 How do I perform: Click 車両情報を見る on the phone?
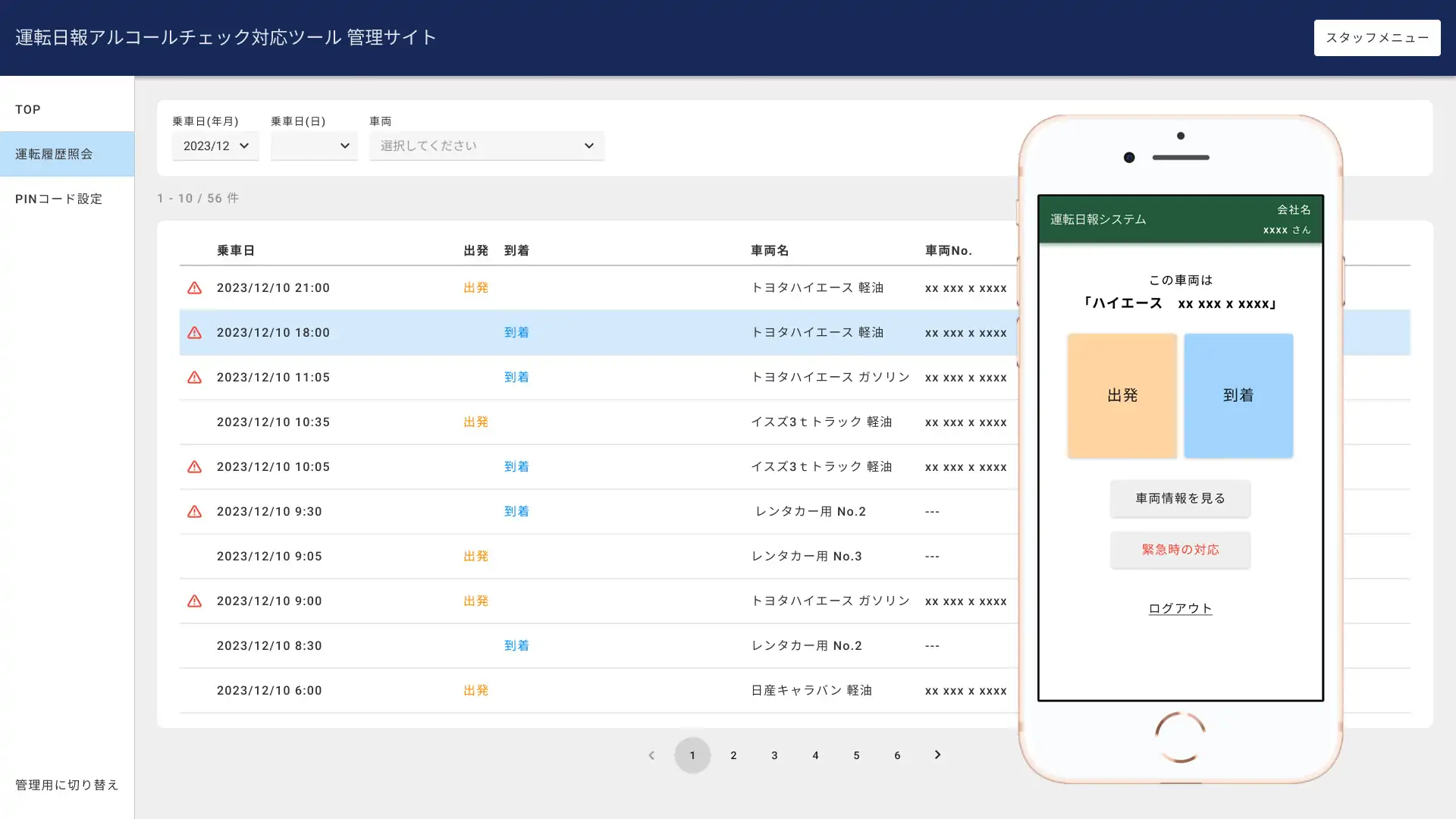click(1180, 498)
